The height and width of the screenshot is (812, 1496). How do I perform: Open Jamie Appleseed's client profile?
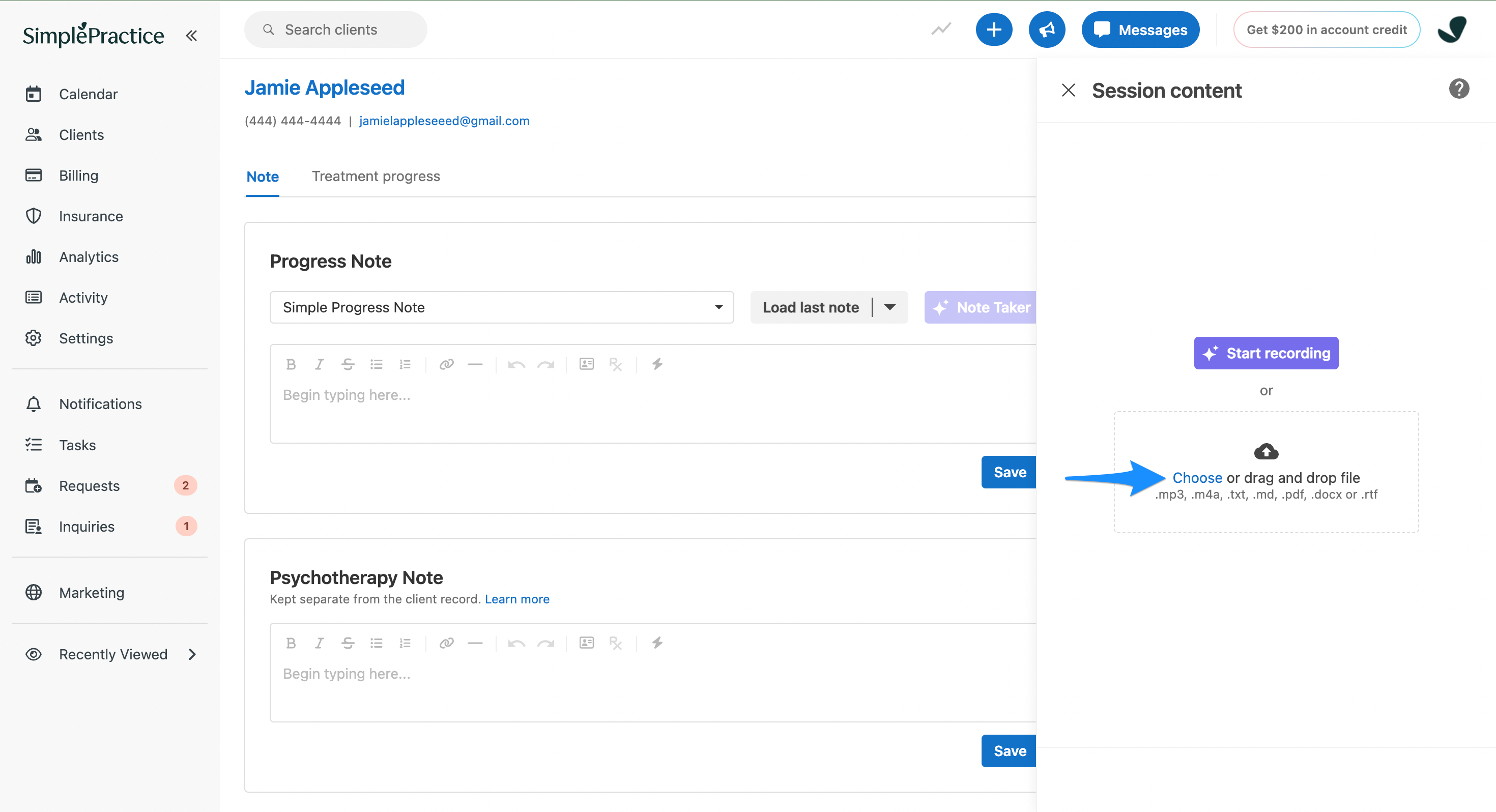[x=325, y=88]
